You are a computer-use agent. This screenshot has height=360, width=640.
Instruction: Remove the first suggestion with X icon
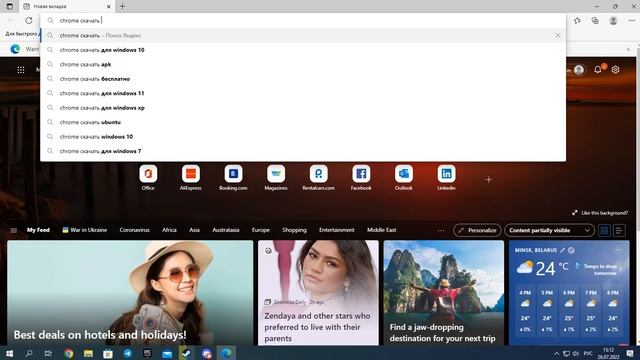(x=558, y=36)
